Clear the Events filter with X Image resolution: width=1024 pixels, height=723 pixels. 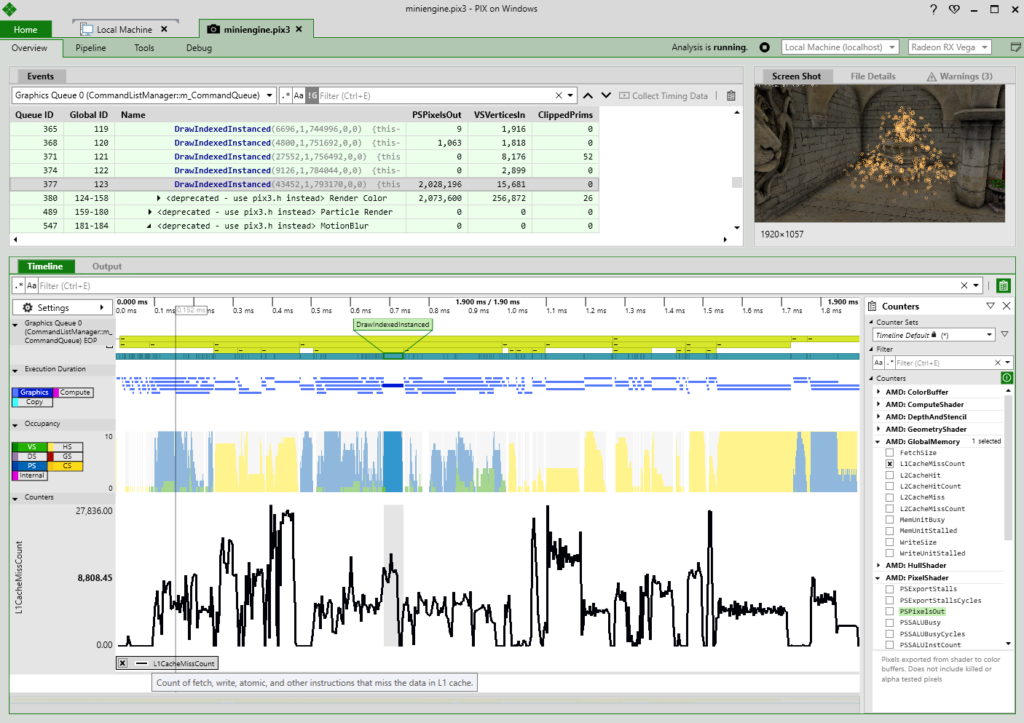pyautogui.click(x=558, y=95)
